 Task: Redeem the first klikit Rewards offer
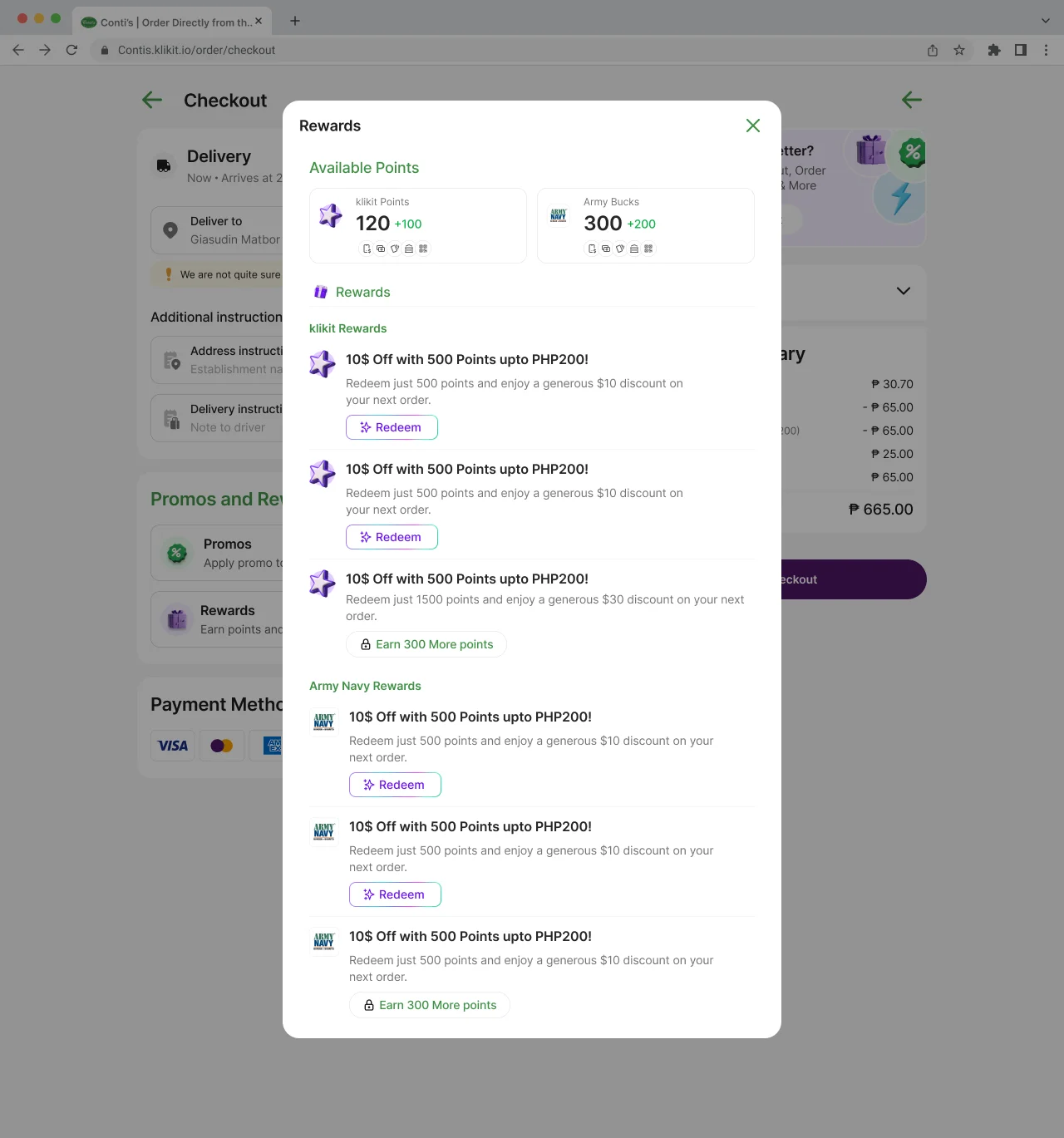tap(392, 427)
